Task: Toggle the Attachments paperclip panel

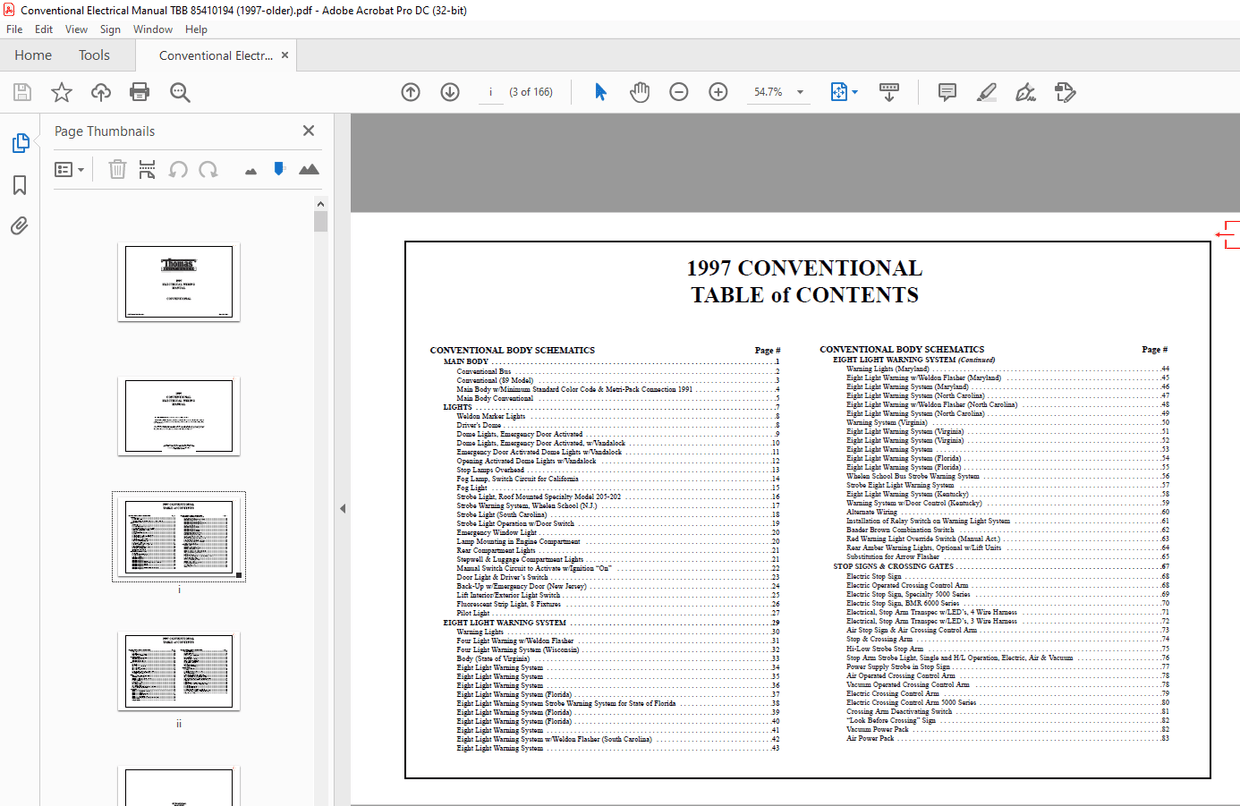Action: point(19,226)
